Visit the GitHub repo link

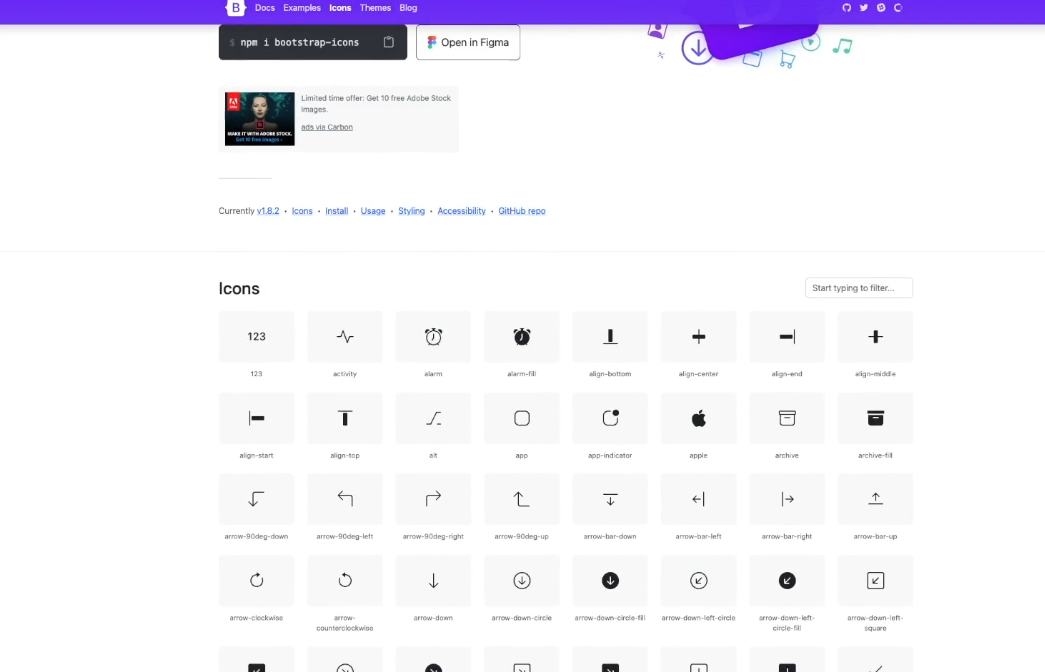coord(522,211)
